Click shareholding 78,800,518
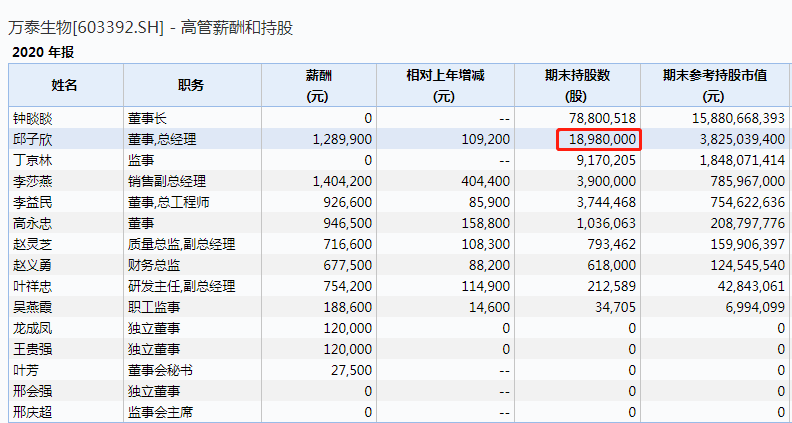Viewport: 792px width, 423px height. point(602,119)
